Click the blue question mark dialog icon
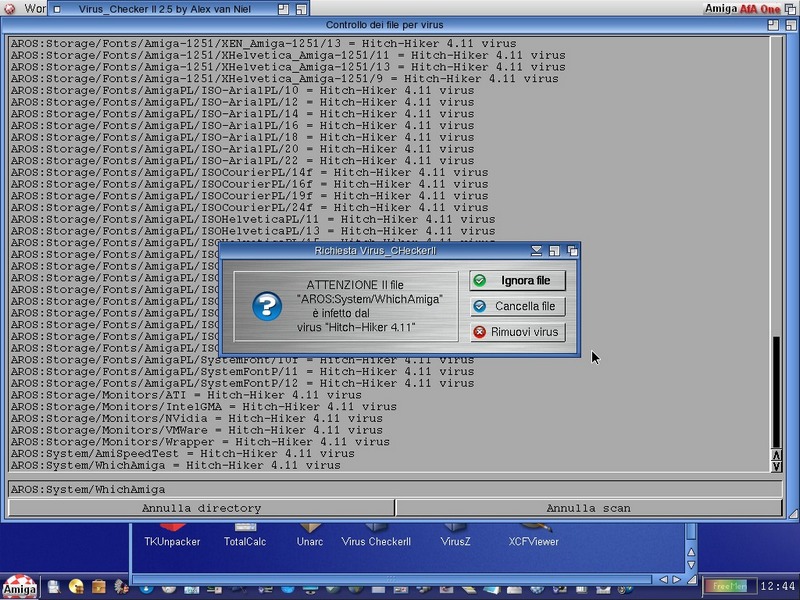The image size is (800, 600). [x=266, y=306]
